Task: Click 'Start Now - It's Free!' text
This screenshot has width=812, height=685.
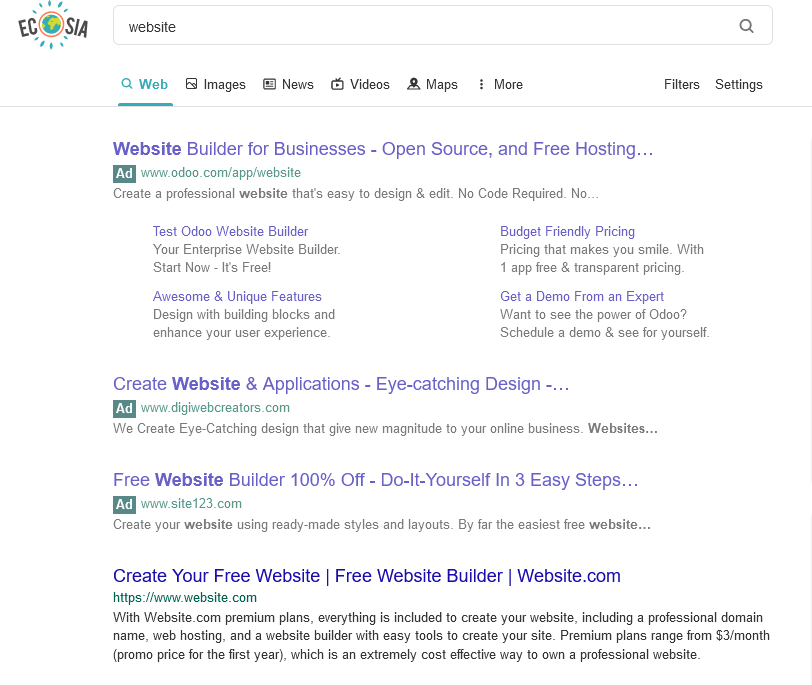Action: 212,268
